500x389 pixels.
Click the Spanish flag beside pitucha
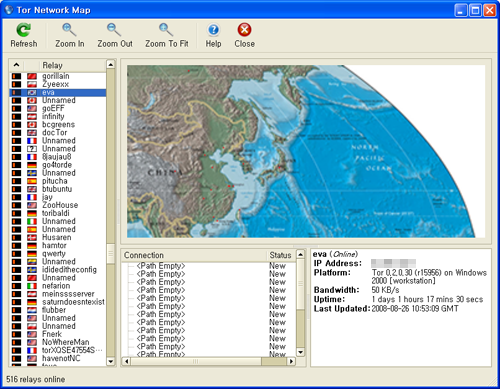32,181
